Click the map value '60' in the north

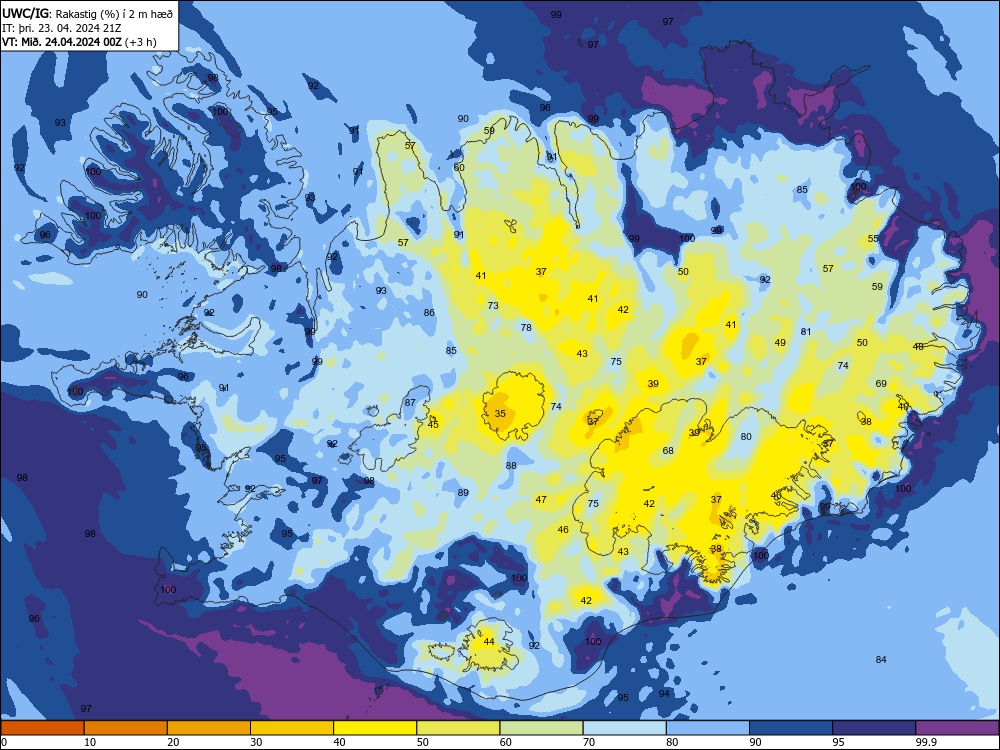click(x=459, y=168)
